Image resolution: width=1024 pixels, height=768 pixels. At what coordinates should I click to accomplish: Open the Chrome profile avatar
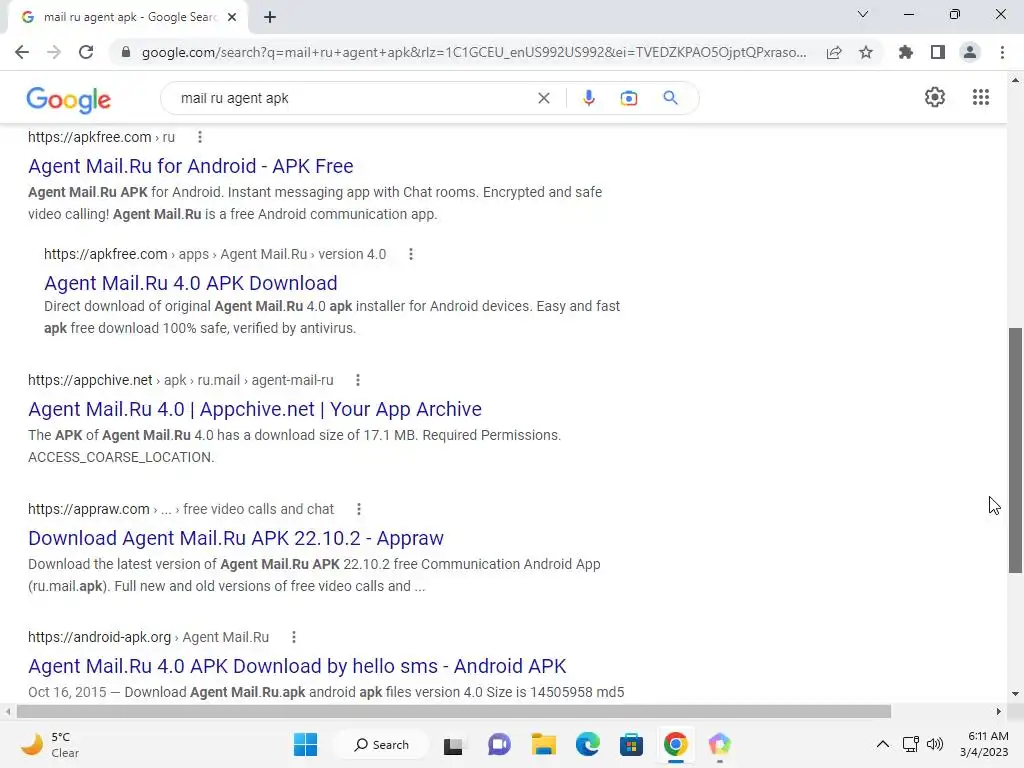[x=970, y=52]
